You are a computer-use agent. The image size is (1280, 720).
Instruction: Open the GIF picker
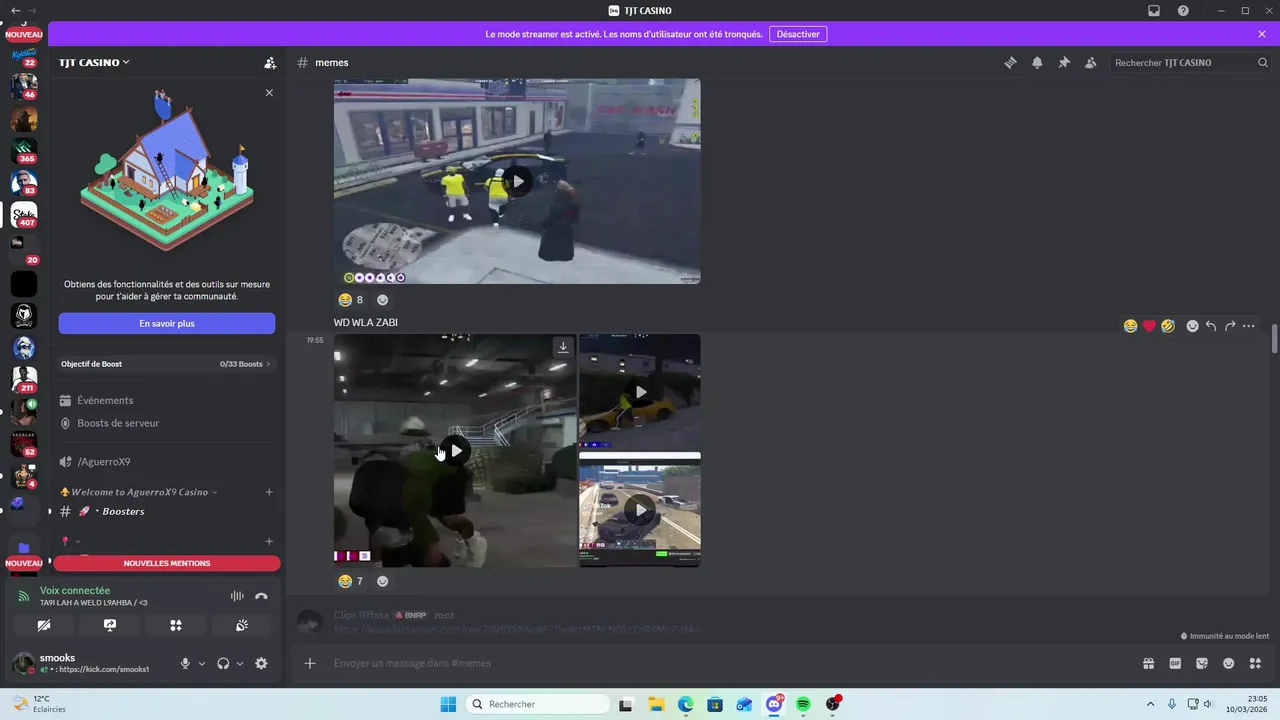point(1175,663)
